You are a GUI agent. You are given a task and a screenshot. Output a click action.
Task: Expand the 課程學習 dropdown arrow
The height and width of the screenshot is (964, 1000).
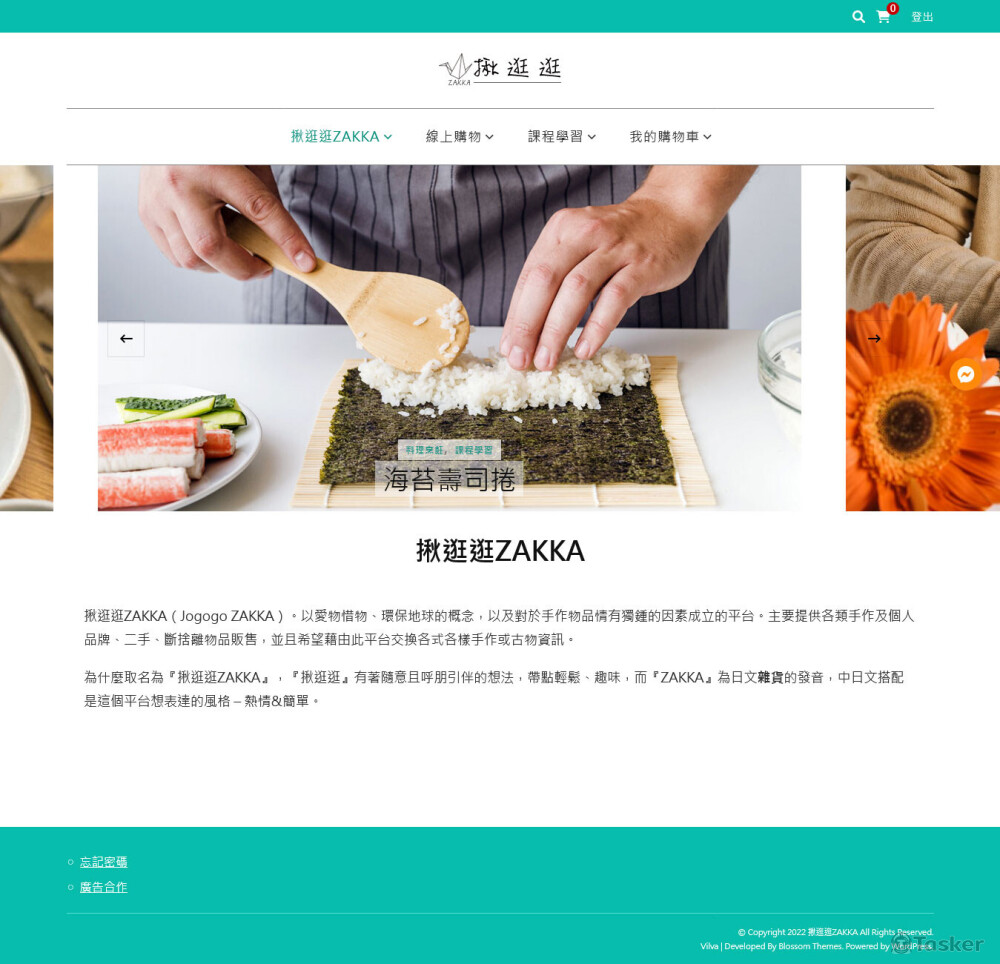click(x=592, y=136)
